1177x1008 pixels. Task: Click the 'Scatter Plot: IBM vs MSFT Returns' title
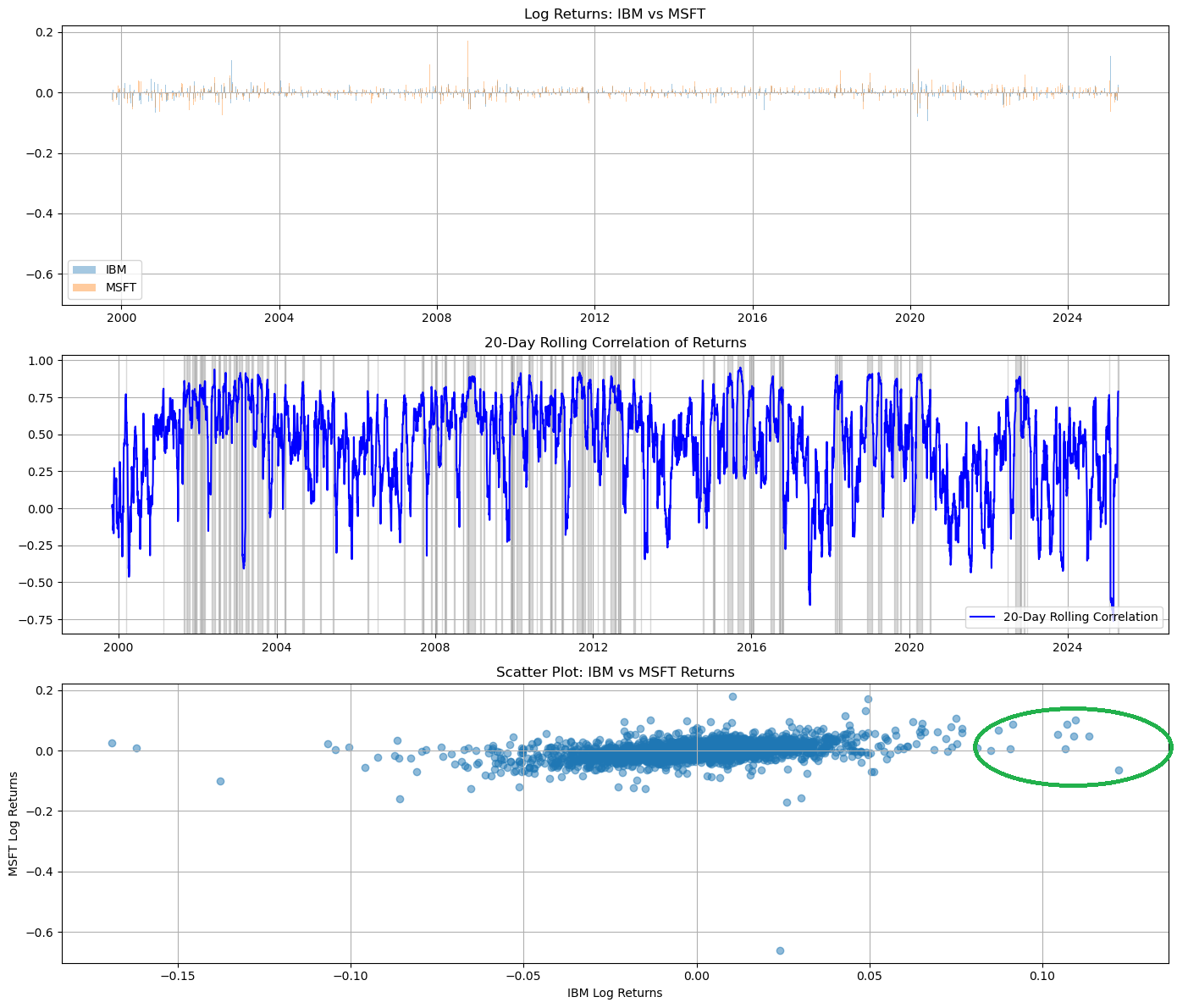[x=615, y=672]
